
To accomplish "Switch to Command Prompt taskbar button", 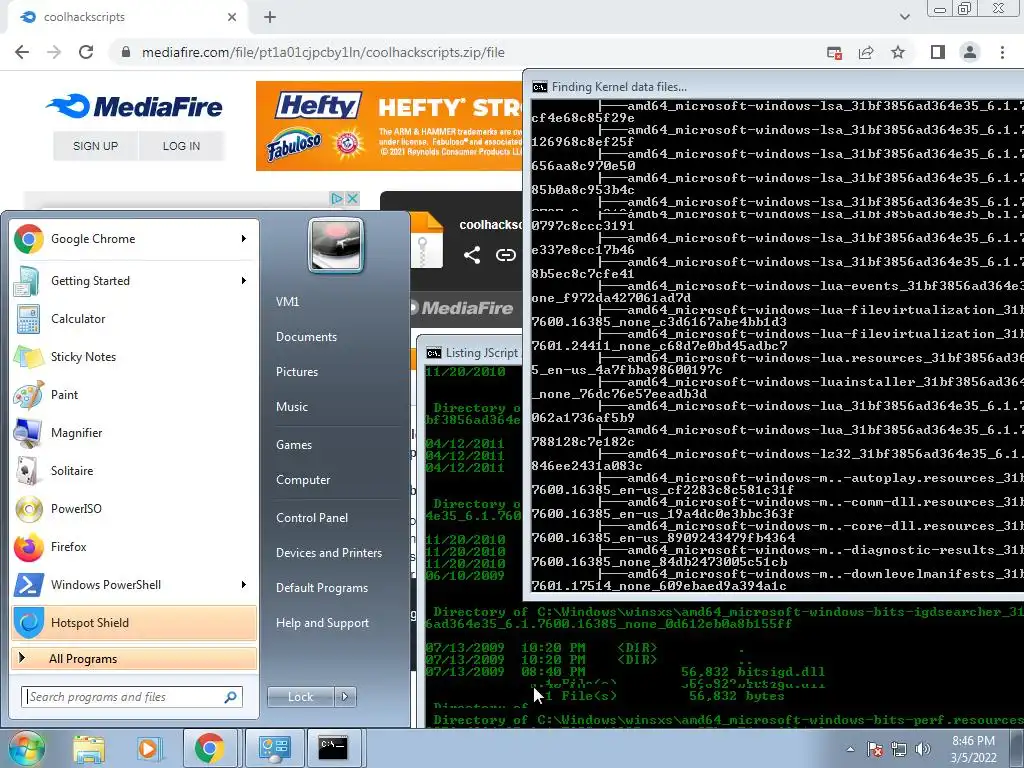I will tap(333, 748).
